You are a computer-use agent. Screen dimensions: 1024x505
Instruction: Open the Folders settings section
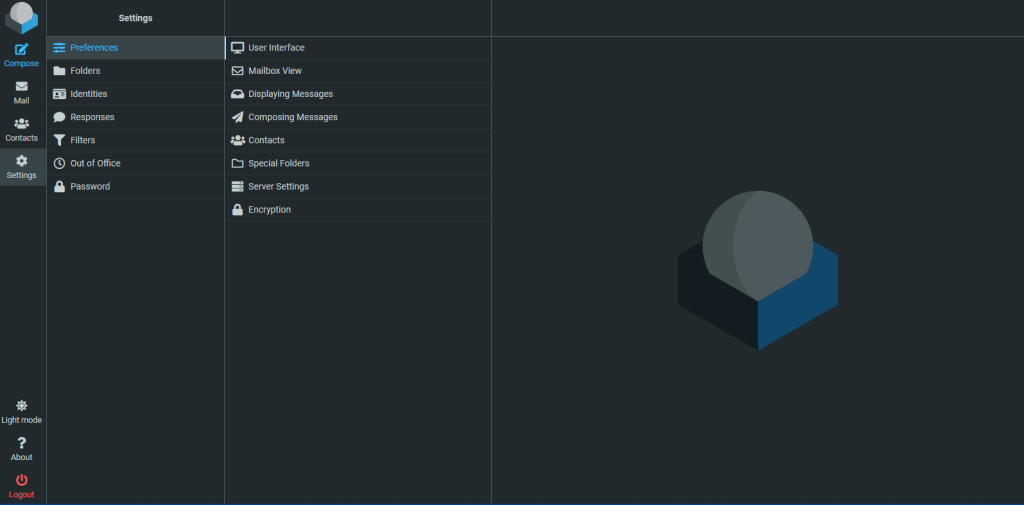point(85,71)
